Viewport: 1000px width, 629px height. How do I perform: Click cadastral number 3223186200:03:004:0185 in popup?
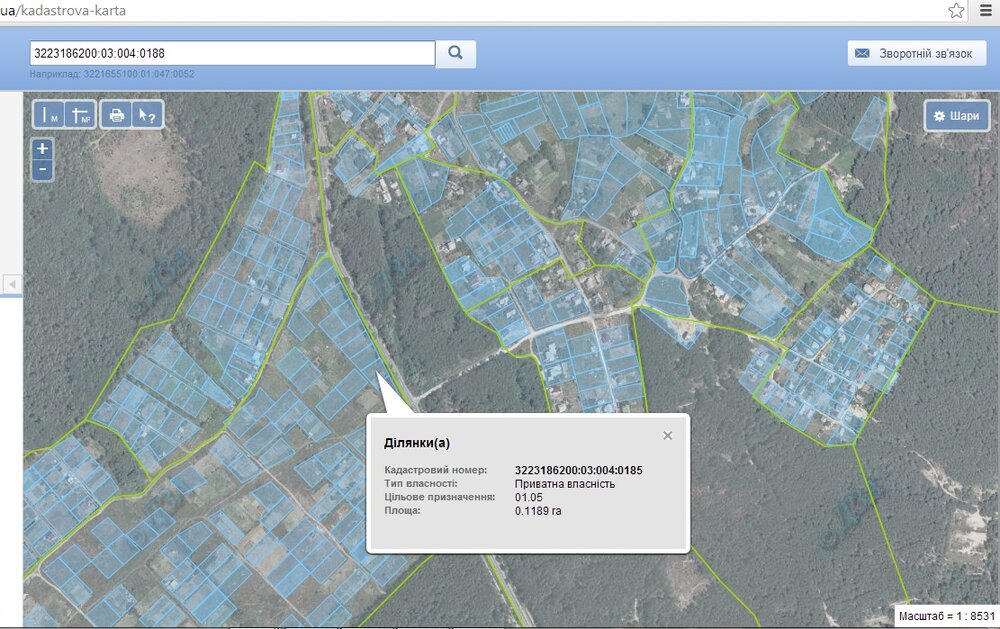pos(578,469)
